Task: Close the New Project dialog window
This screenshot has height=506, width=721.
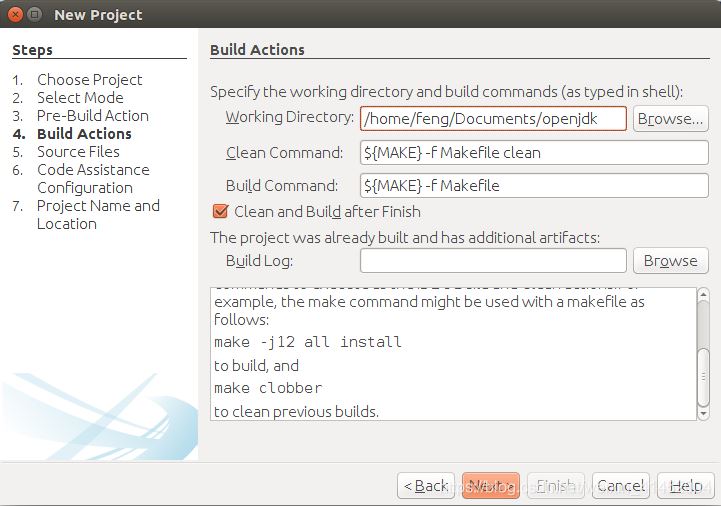Action: tap(14, 14)
